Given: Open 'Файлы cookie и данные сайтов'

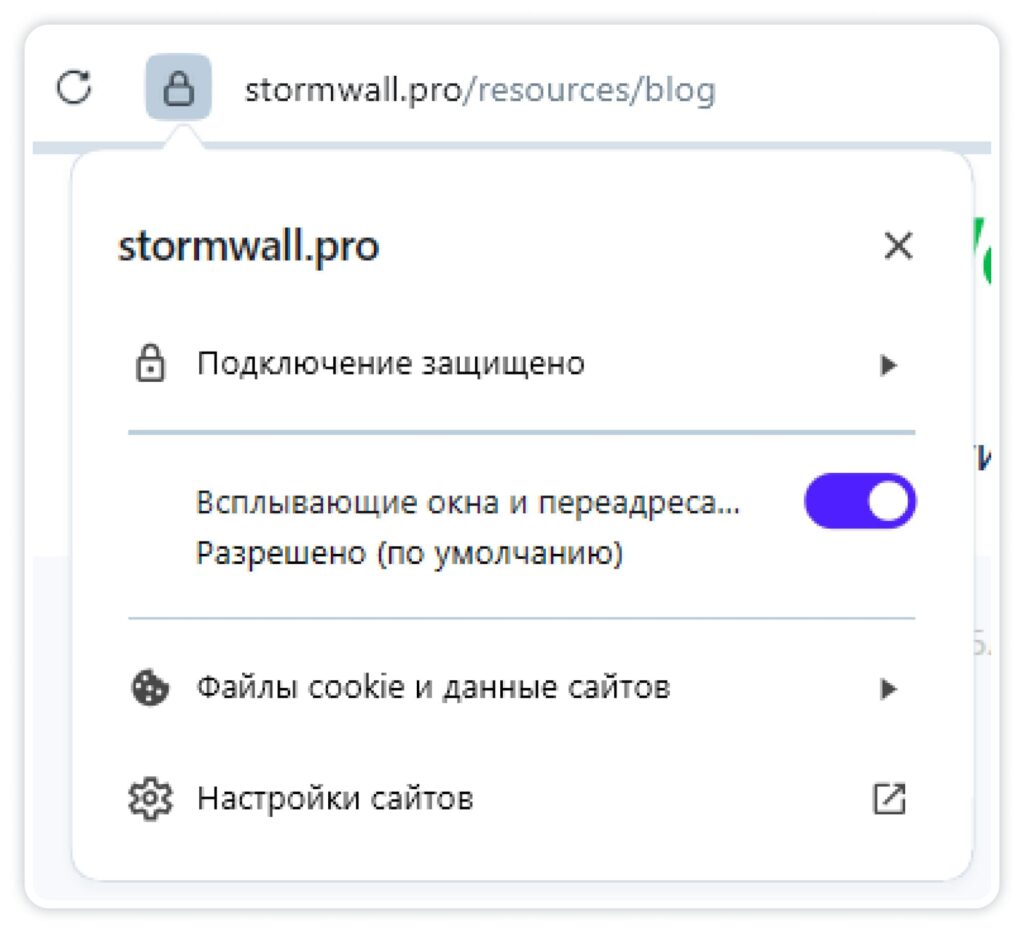Looking at the screenshot, I should click(521, 688).
